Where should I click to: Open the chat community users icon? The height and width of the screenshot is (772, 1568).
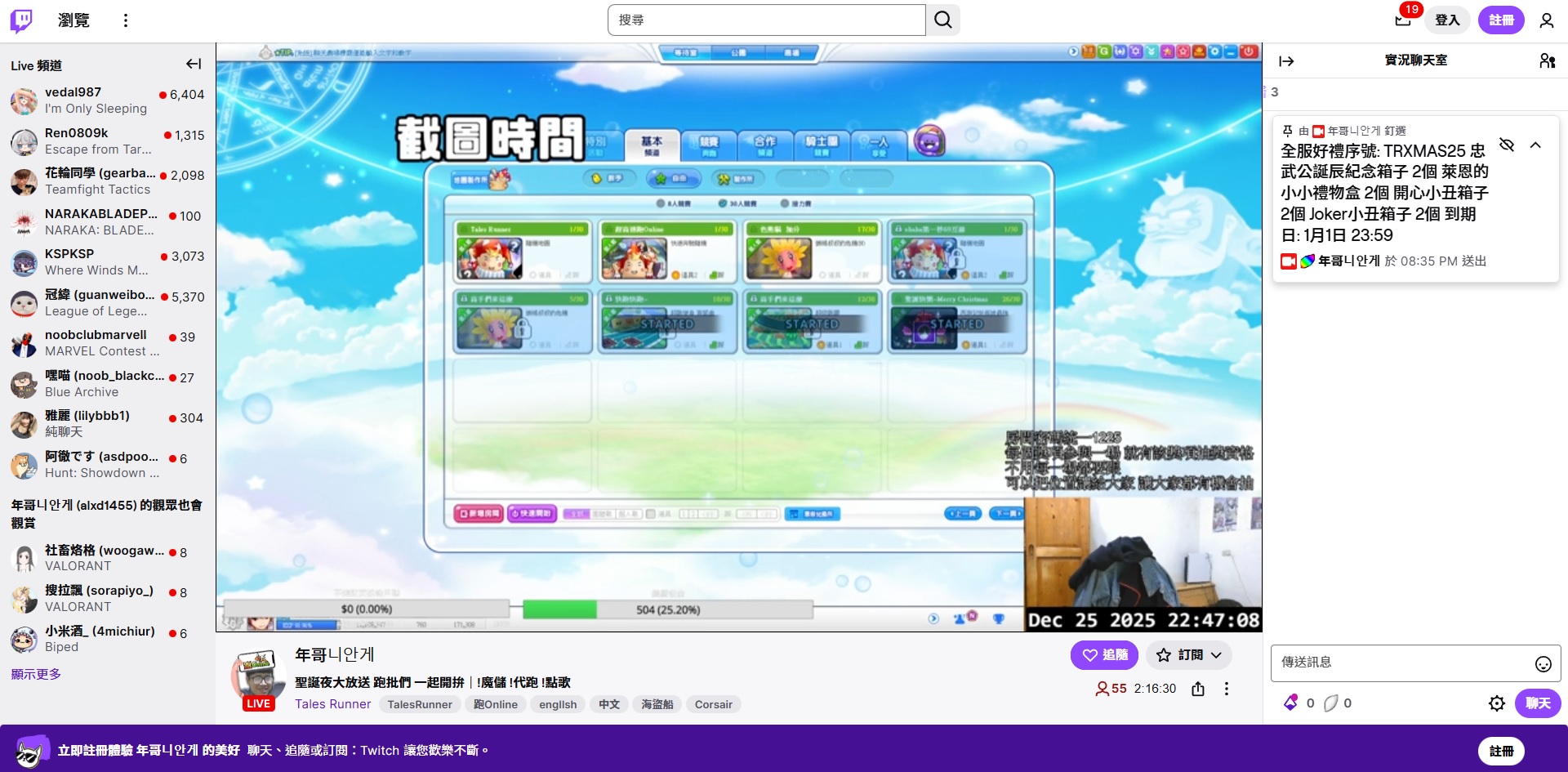pyautogui.click(x=1547, y=60)
